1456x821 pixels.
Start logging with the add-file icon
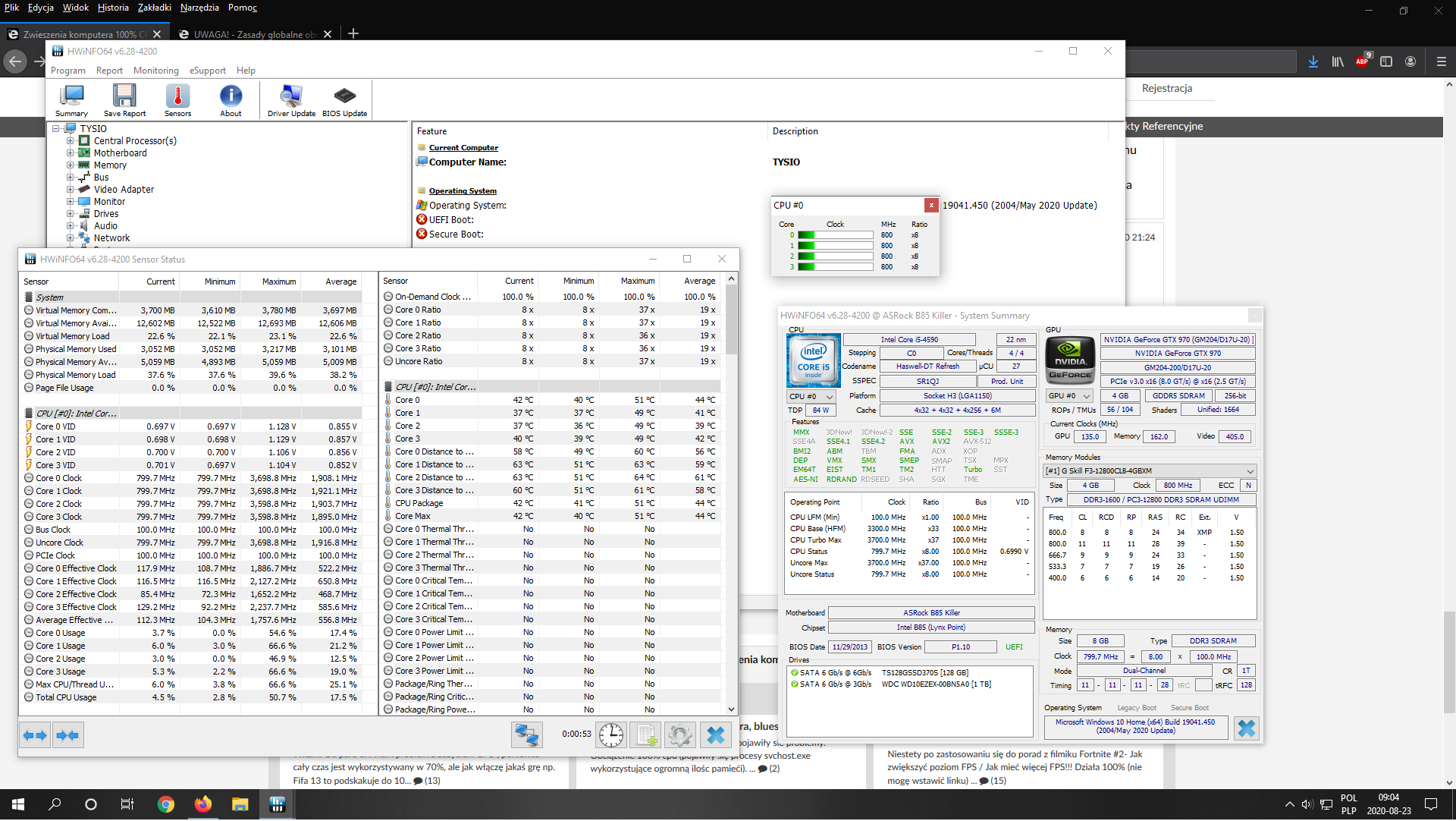click(646, 734)
